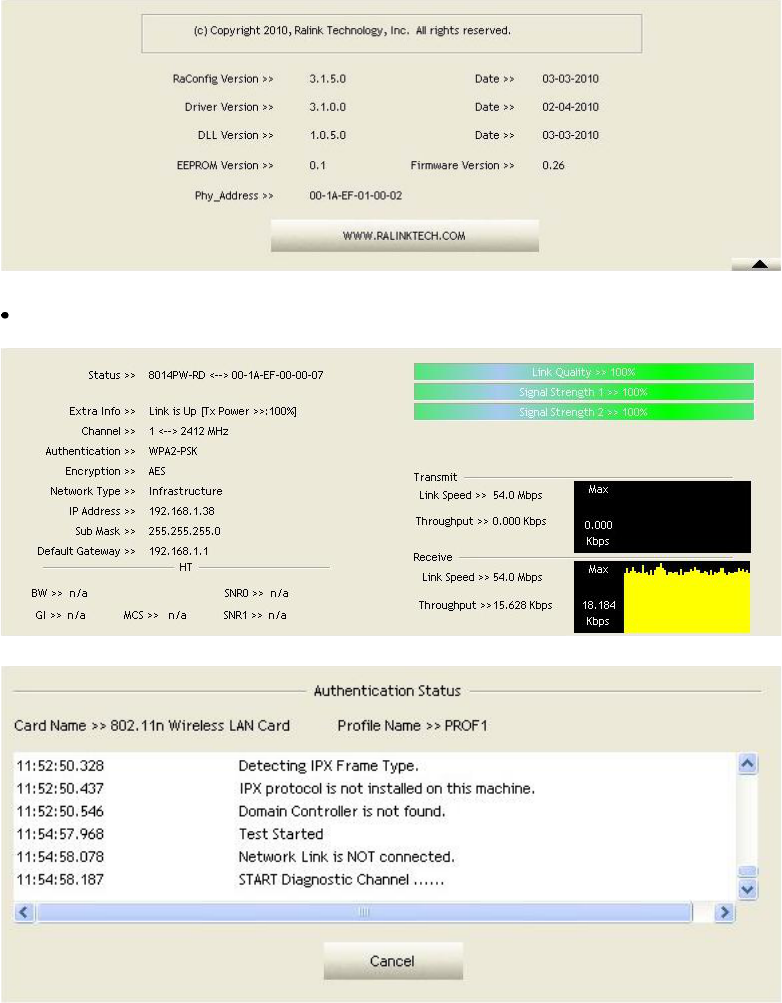Screen dimensions: 782x1003
Task: Click the 18.184 Kbps max receive label
Action: pos(598,613)
